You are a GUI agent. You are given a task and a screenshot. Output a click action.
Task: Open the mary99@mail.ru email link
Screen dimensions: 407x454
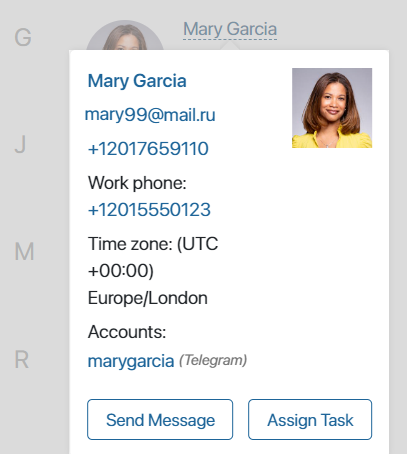(x=150, y=115)
